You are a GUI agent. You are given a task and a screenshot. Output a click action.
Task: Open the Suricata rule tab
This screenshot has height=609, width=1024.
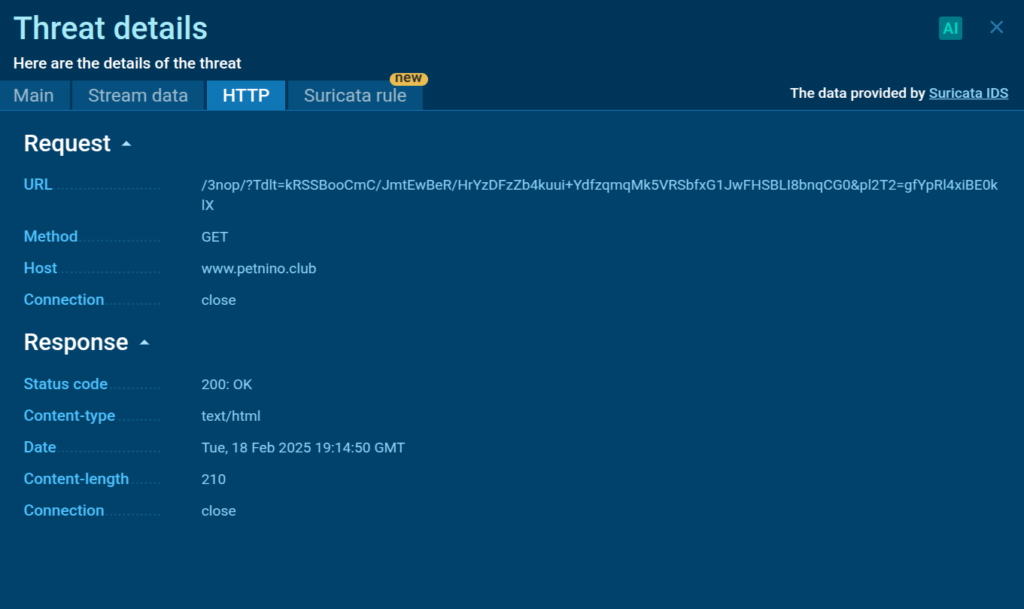355,96
